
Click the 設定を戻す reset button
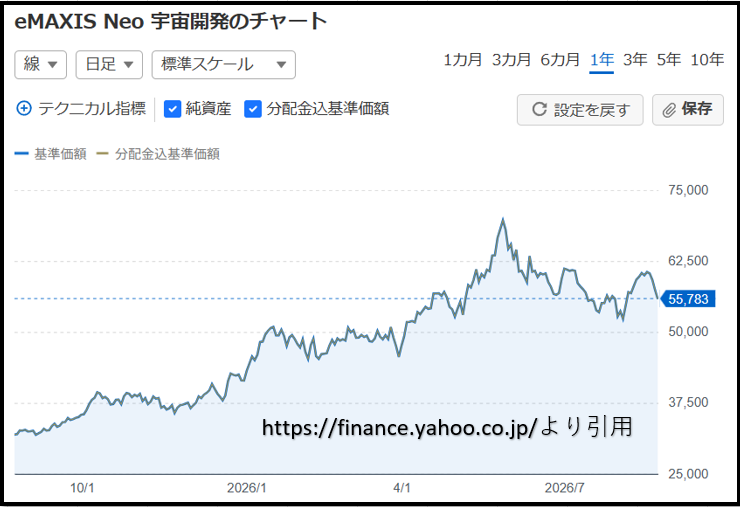[x=580, y=110]
